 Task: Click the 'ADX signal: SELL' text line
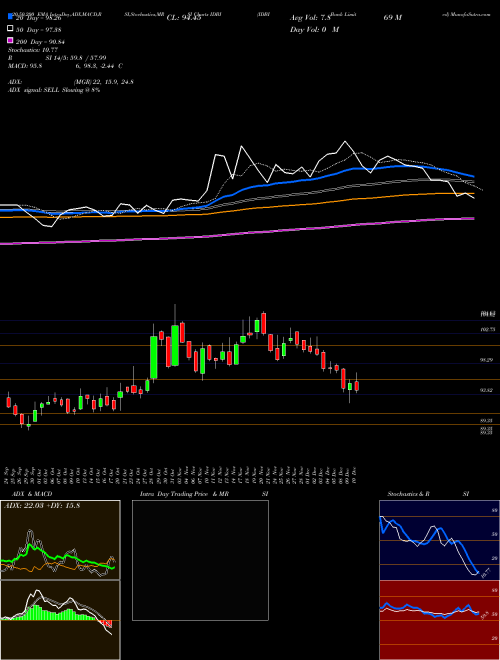coord(54,90)
